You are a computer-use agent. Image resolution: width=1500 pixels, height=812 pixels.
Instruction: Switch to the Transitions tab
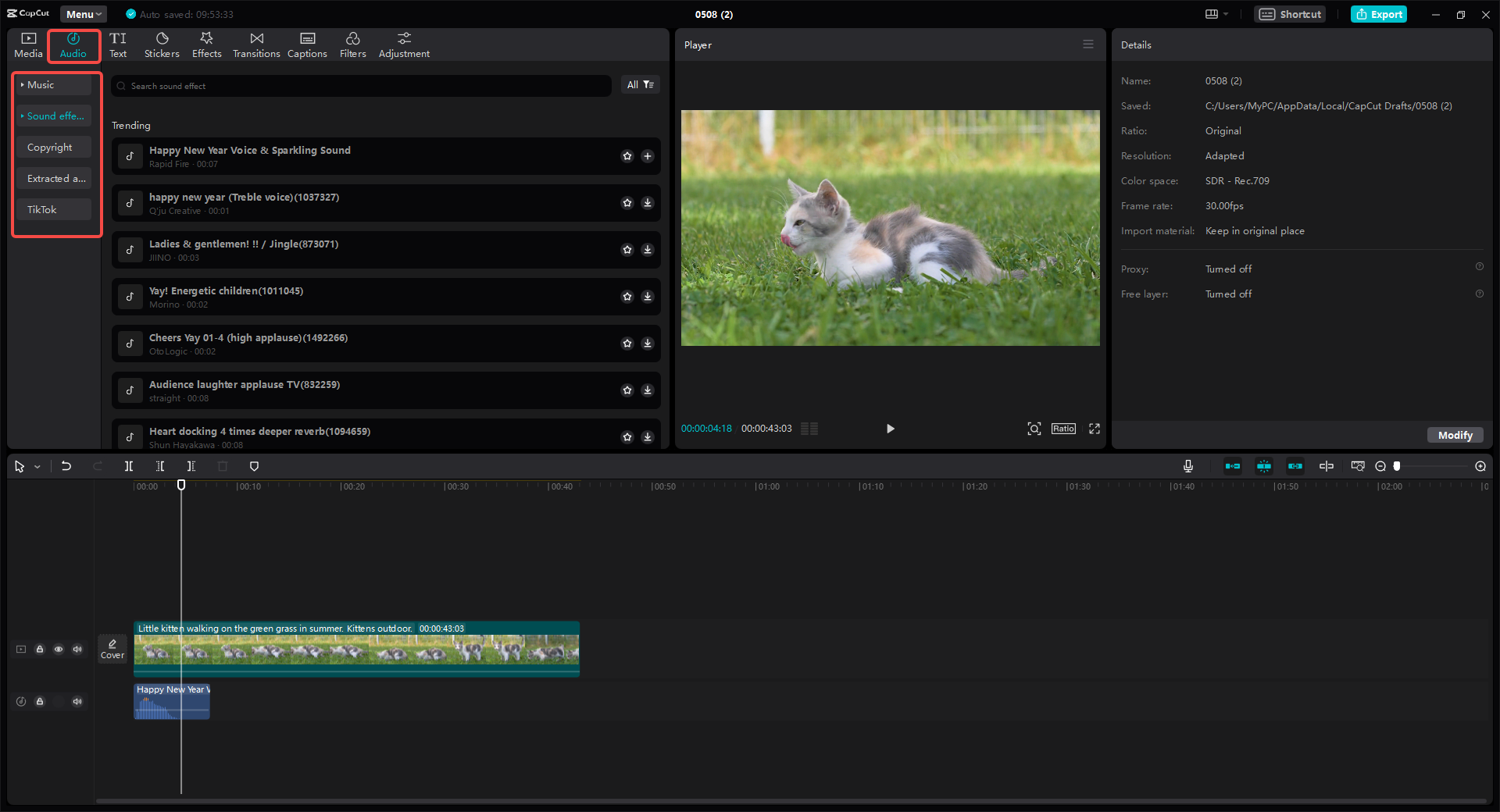pos(255,45)
